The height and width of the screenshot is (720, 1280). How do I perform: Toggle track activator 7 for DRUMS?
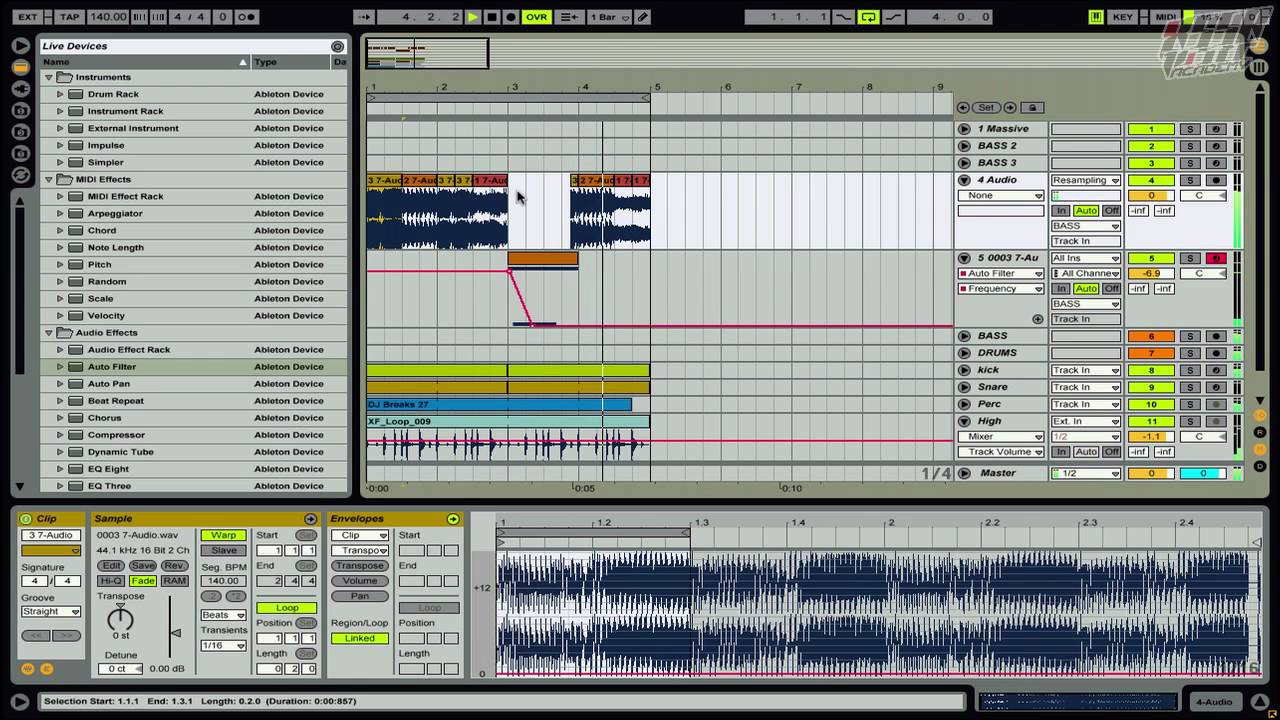pos(1151,353)
